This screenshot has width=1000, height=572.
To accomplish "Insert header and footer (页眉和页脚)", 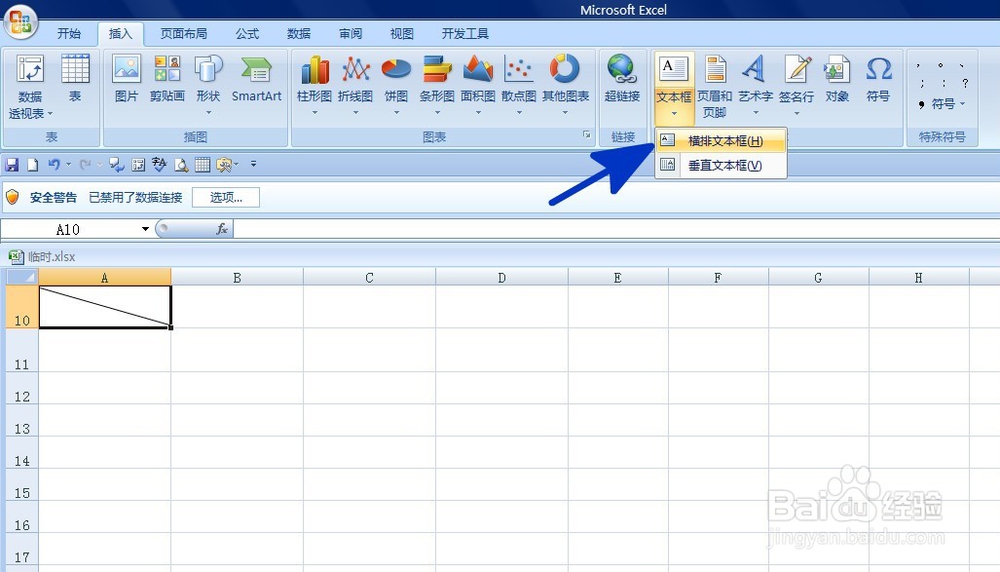I will click(x=714, y=86).
